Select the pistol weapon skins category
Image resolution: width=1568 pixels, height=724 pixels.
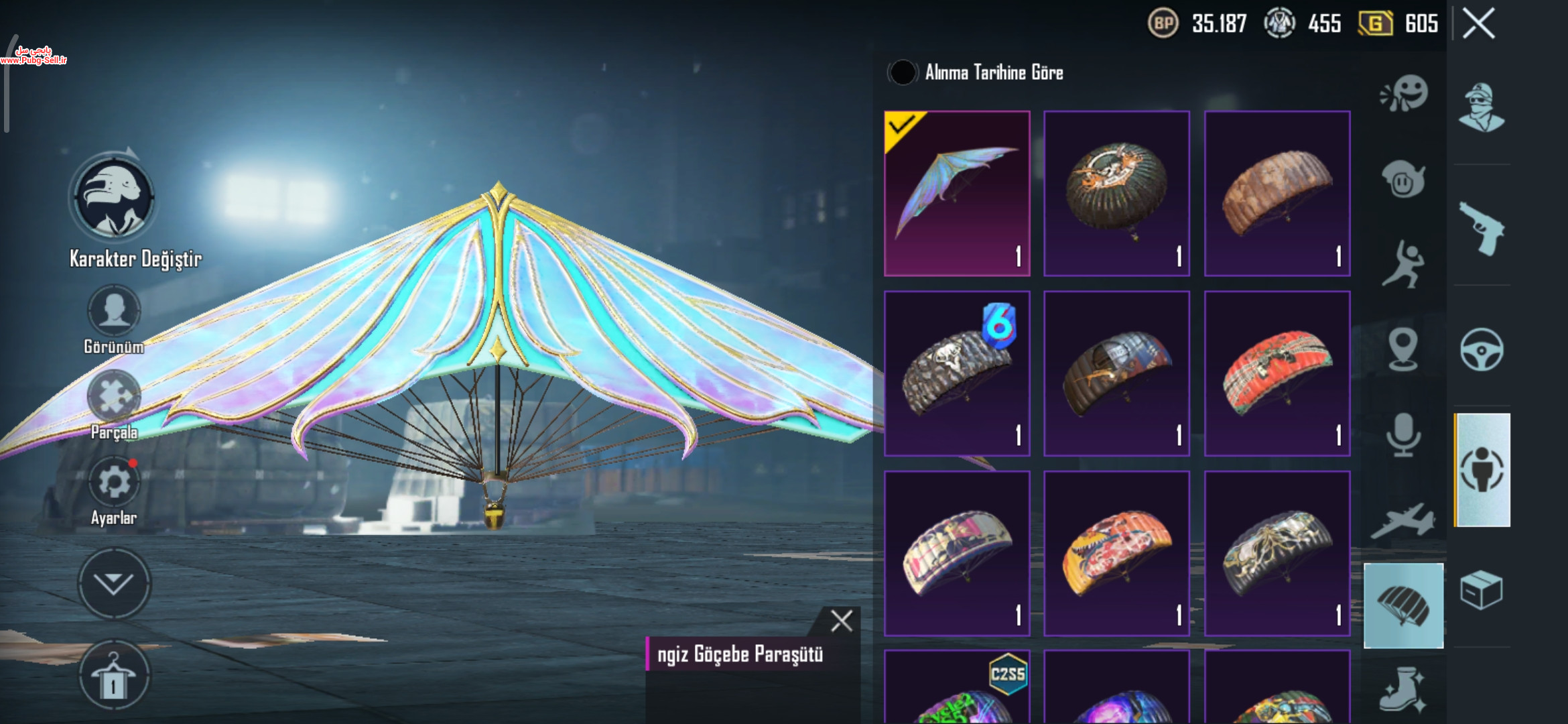pyautogui.click(x=1482, y=228)
